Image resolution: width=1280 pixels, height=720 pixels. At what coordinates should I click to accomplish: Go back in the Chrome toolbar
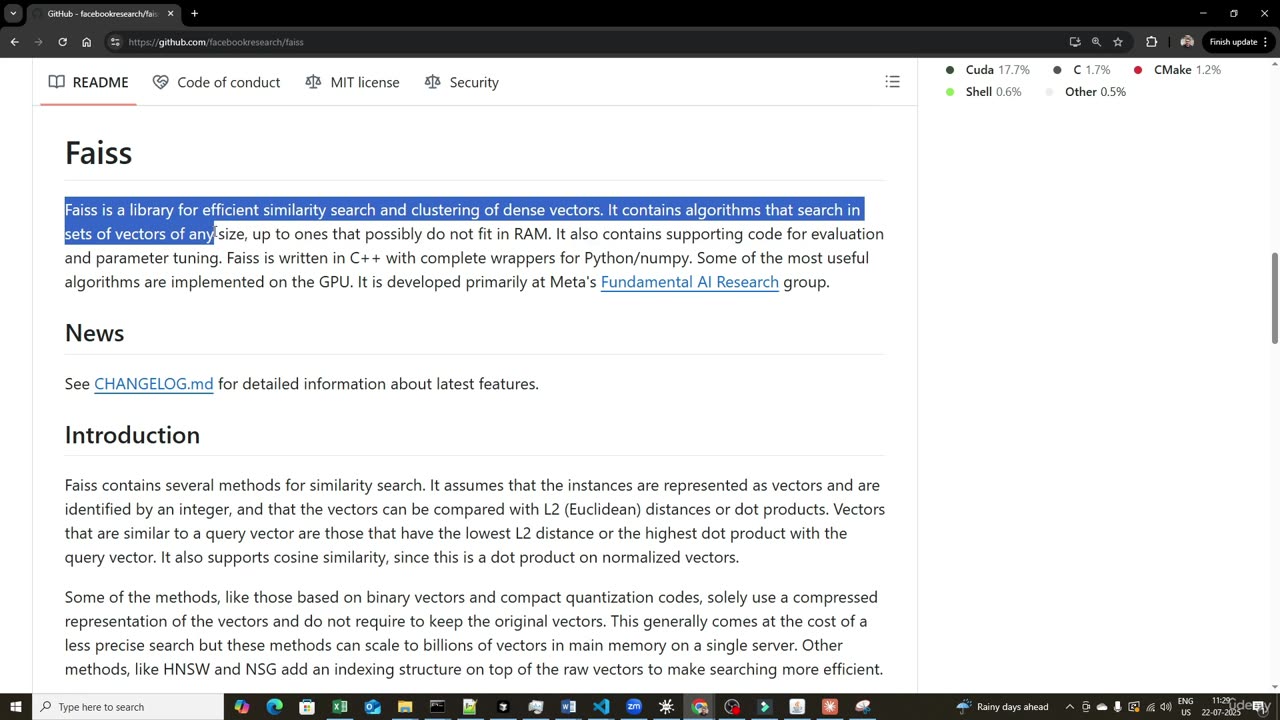point(14,42)
